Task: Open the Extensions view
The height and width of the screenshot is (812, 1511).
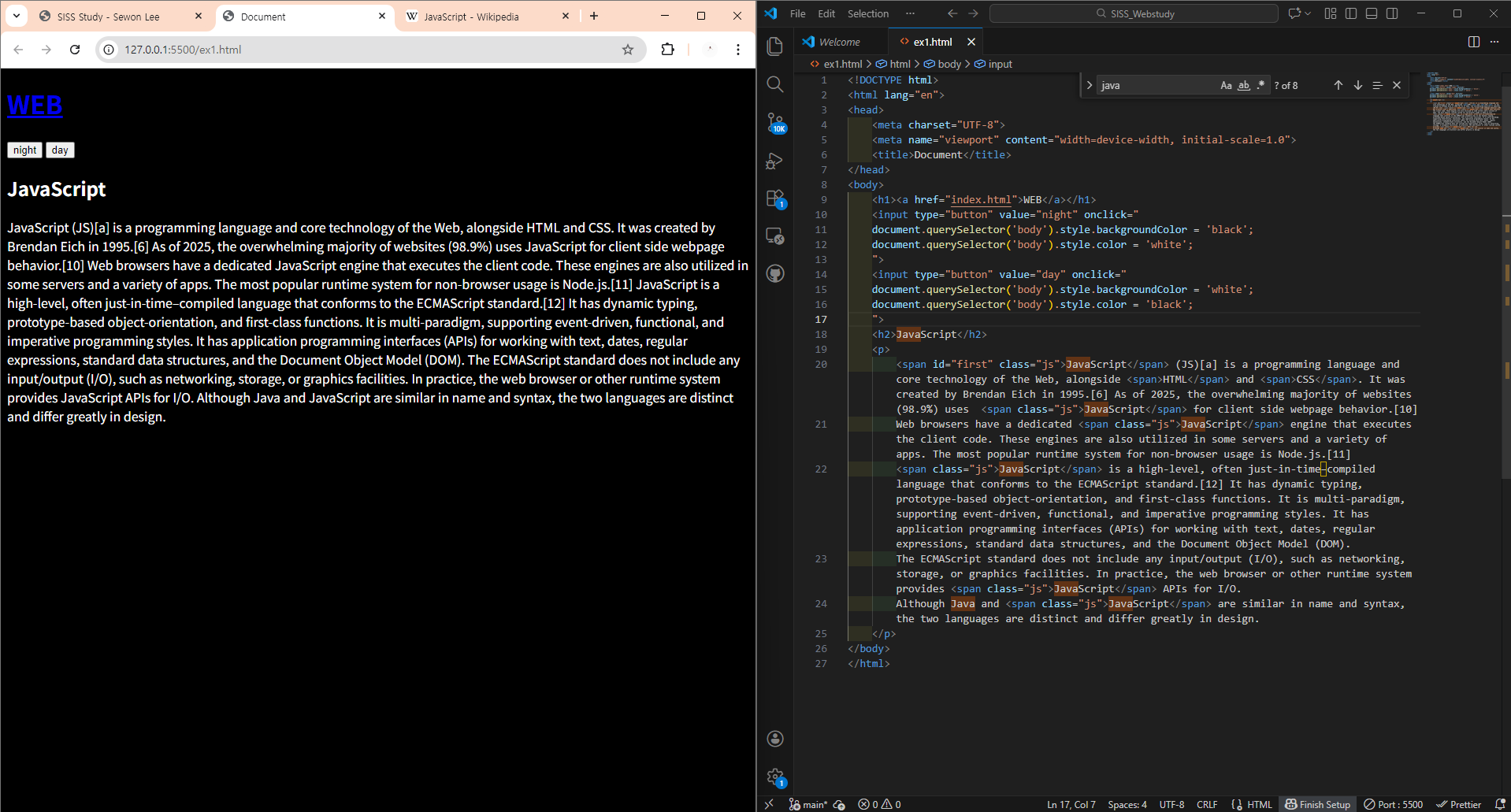Action: tap(775, 198)
